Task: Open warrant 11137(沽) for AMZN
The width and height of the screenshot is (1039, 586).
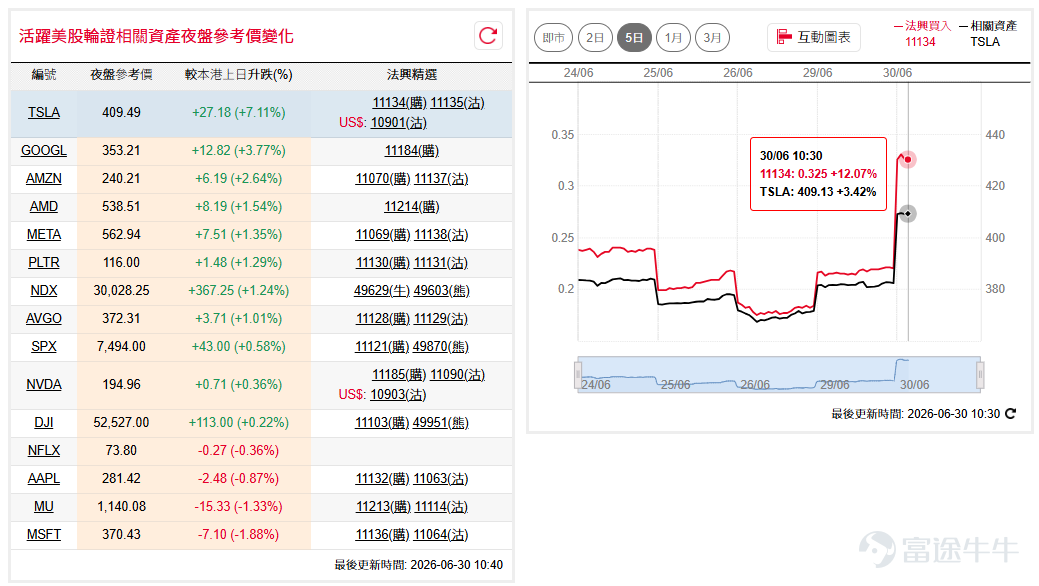Action: click(x=441, y=178)
